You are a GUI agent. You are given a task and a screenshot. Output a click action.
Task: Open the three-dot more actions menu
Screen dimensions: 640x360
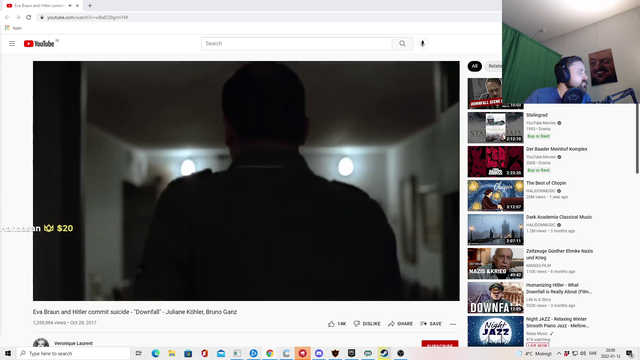453,324
